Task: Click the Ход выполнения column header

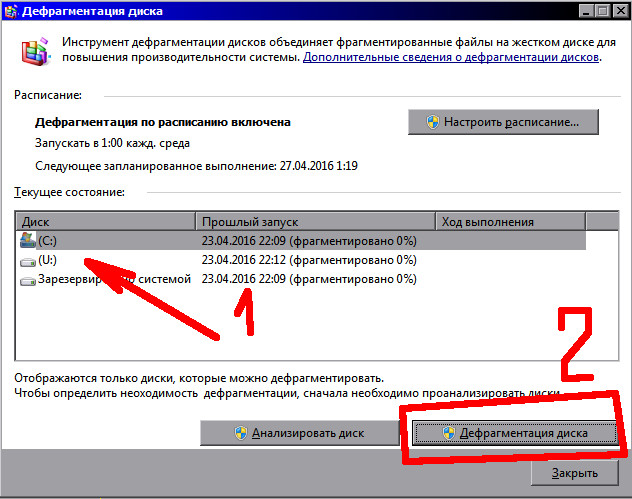Action: click(510, 221)
